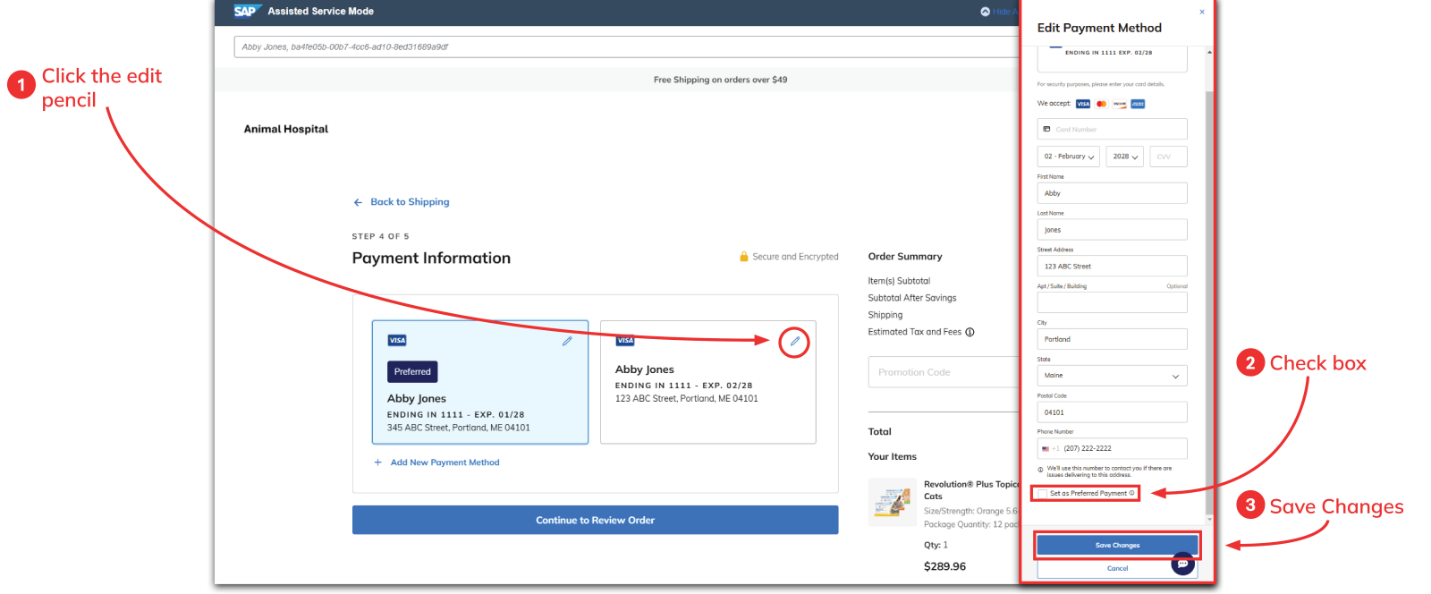This screenshot has width=1431, height=594.
Task: Click Save Changes button
Action: 1117,545
